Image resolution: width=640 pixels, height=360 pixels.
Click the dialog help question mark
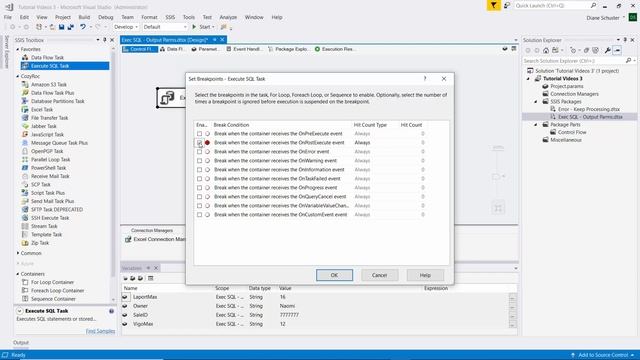(425, 78)
